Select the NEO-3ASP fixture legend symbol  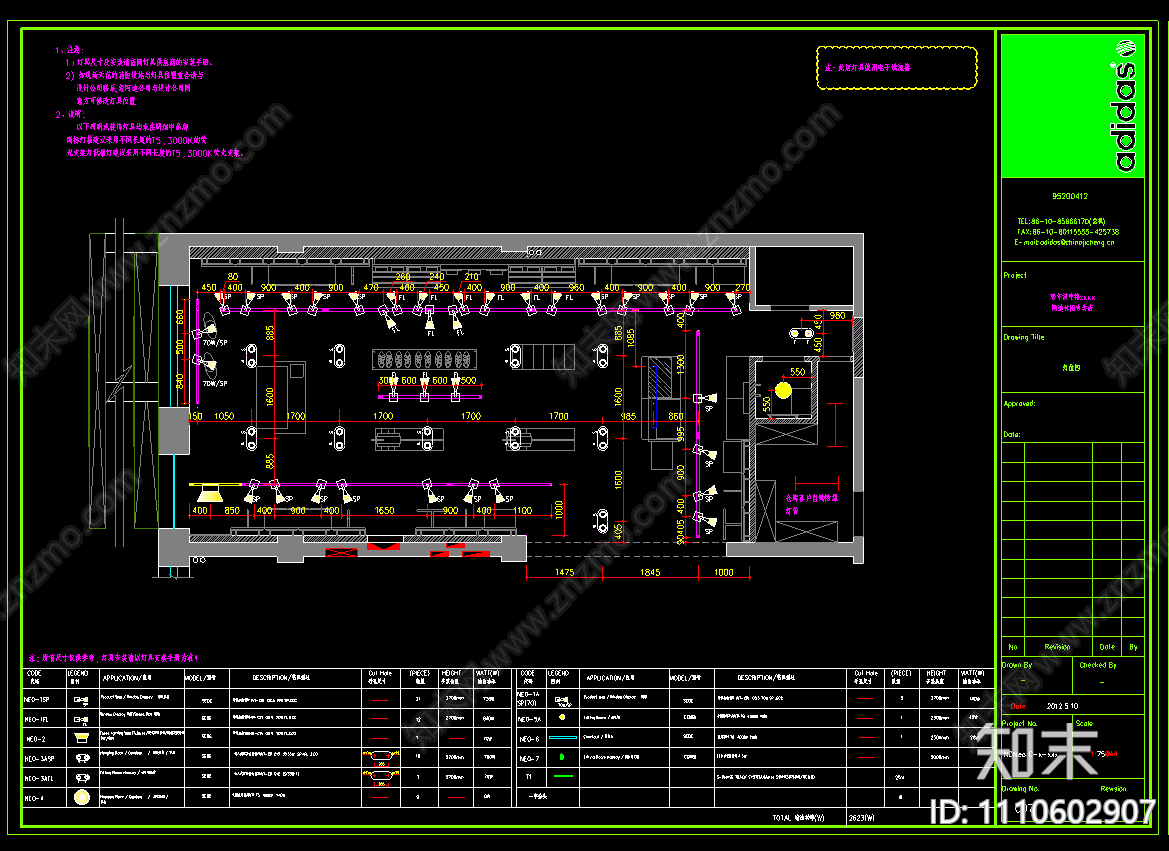(81, 758)
